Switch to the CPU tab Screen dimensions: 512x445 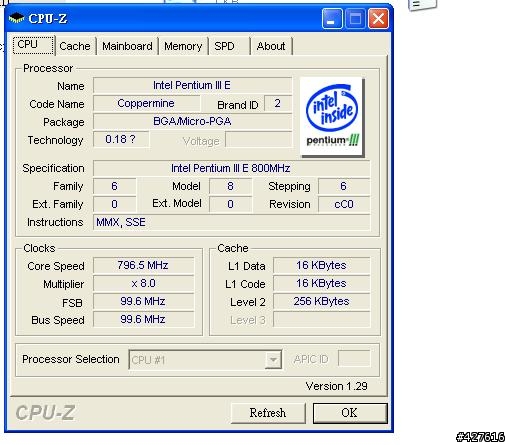coord(33,45)
